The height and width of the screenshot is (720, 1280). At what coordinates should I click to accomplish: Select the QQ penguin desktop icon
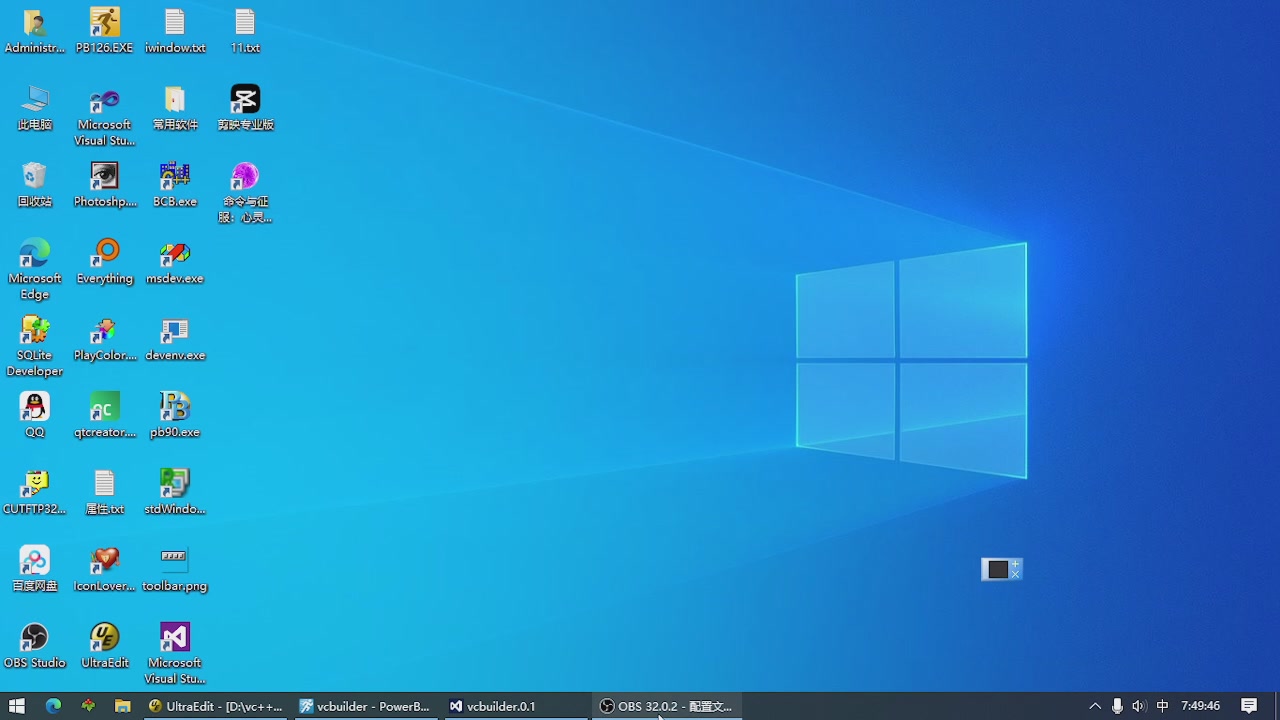click(35, 408)
